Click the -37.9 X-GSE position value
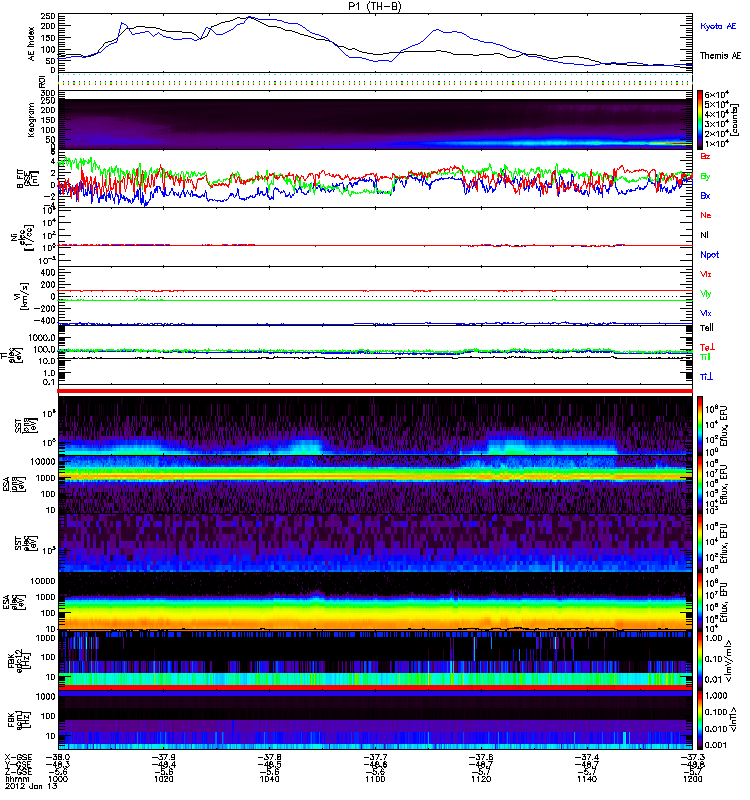750x800 pixels. tap(164, 758)
